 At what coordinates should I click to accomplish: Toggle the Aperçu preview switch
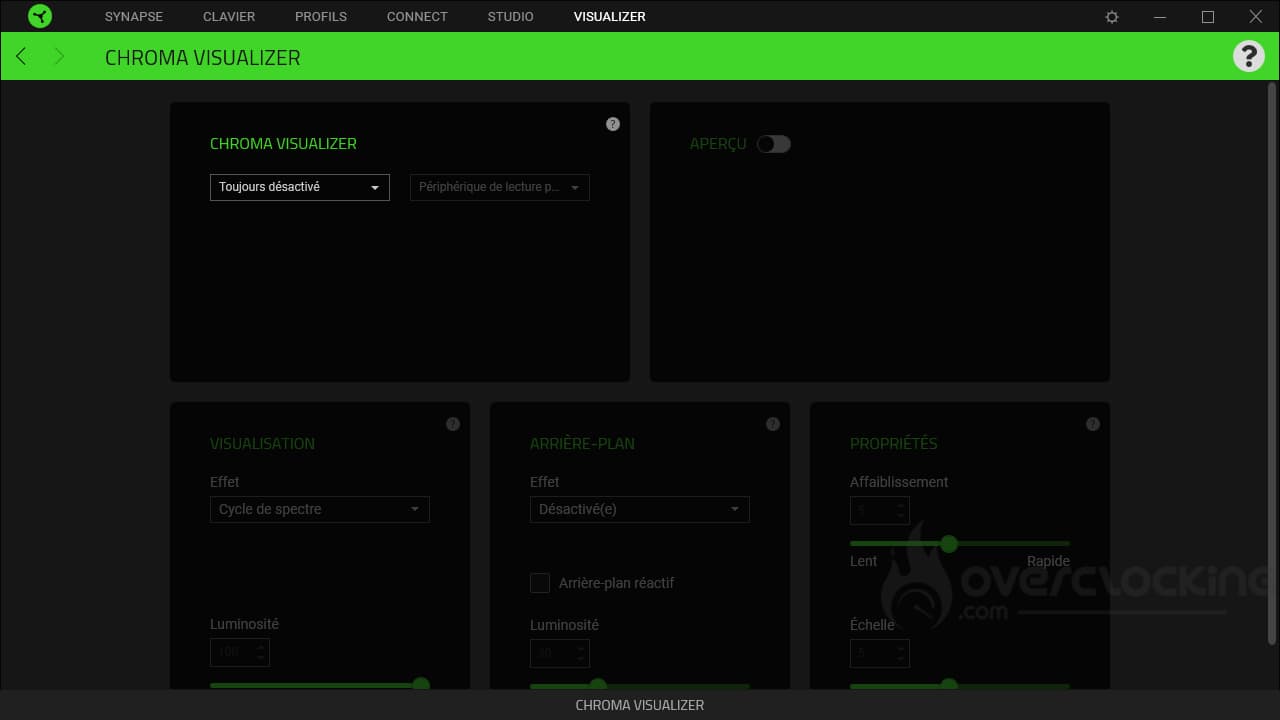774,144
